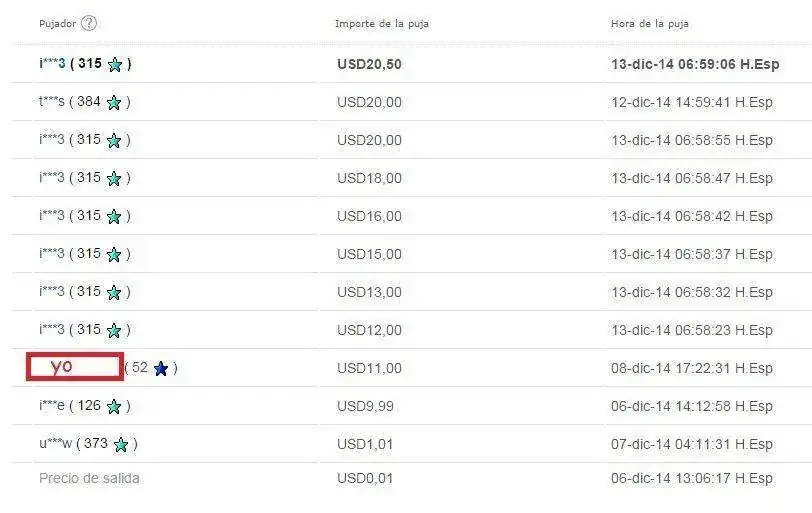Screen dimensions: 812x513
Task: Click the star icon in the USD12,00 row
Action: [114, 330]
